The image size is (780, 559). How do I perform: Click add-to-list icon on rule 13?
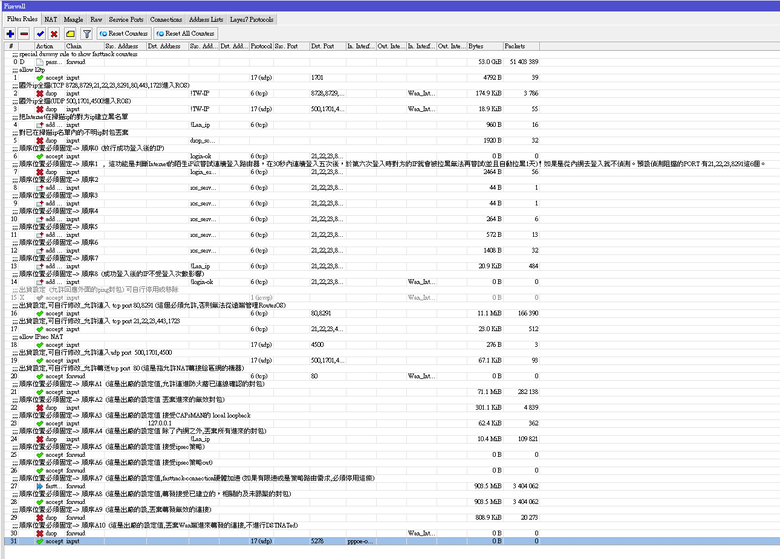pos(39,266)
